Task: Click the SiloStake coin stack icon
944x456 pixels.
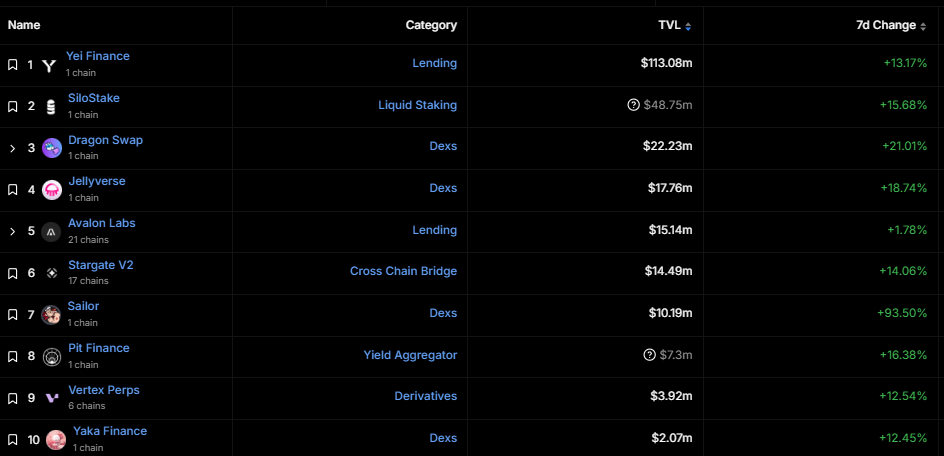Action: tap(51, 107)
